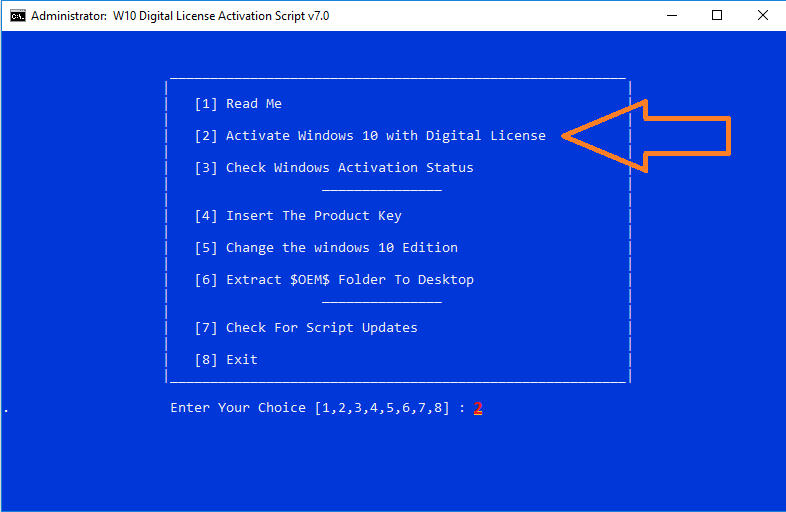Image resolution: width=786 pixels, height=512 pixels.
Task: Click the '[1,2,3,4,5,6,7,8]' choice list
Action: 382,408
